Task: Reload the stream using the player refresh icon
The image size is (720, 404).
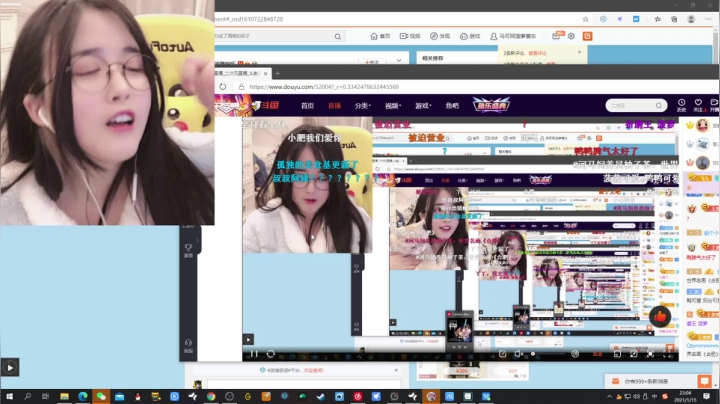Action: point(270,354)
